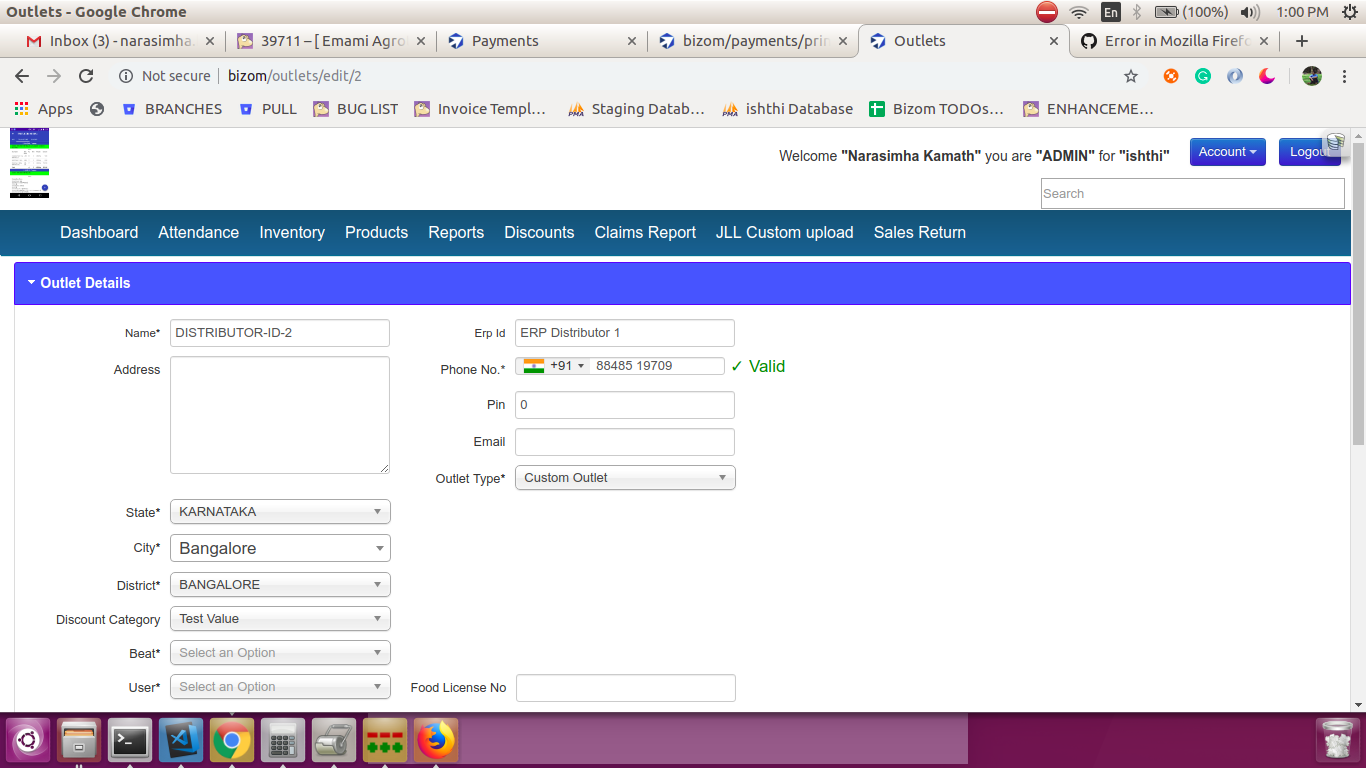Screen dimensions: 1366x768
Task: Click the Logout button
Action: pyautogui.click(x=1309, y=152)
